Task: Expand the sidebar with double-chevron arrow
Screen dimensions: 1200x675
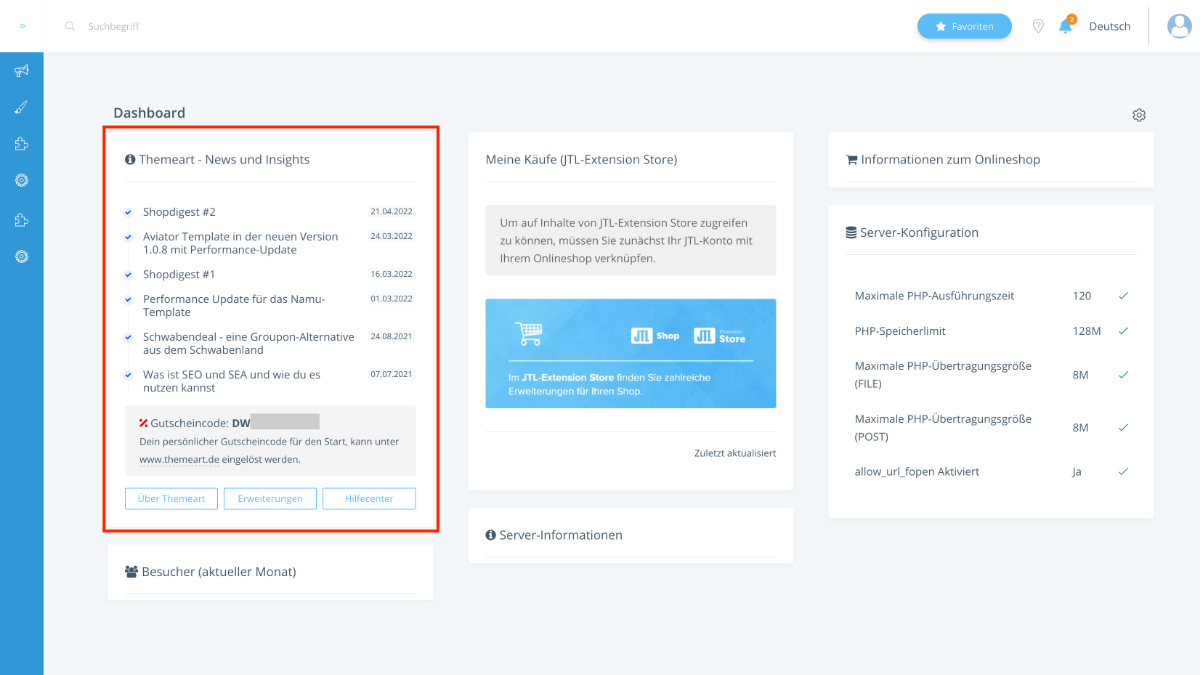Action: (22, 26)
